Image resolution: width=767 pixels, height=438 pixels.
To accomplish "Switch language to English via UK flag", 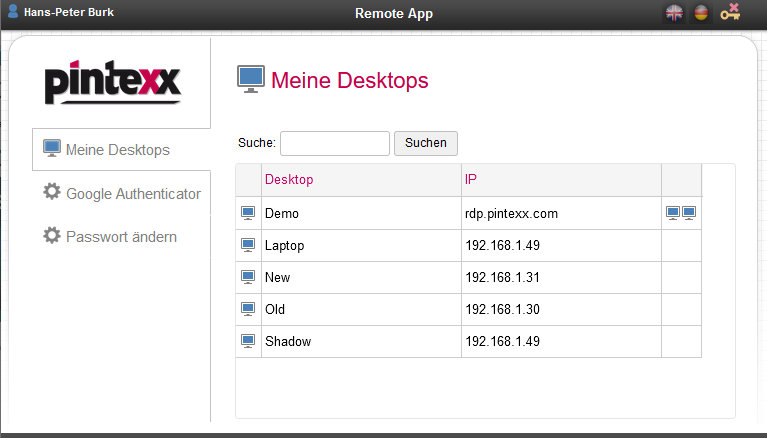I will 675,13.
